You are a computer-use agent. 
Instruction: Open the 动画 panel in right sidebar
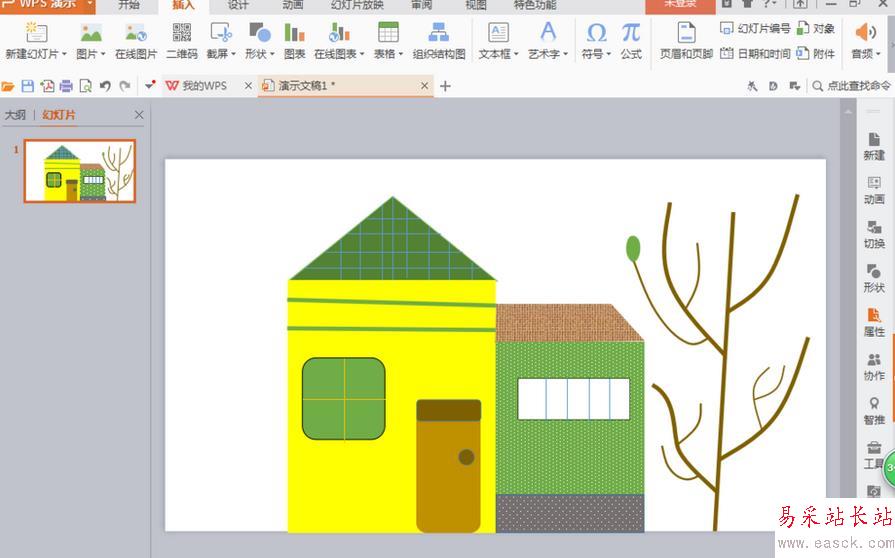point(874,191)
